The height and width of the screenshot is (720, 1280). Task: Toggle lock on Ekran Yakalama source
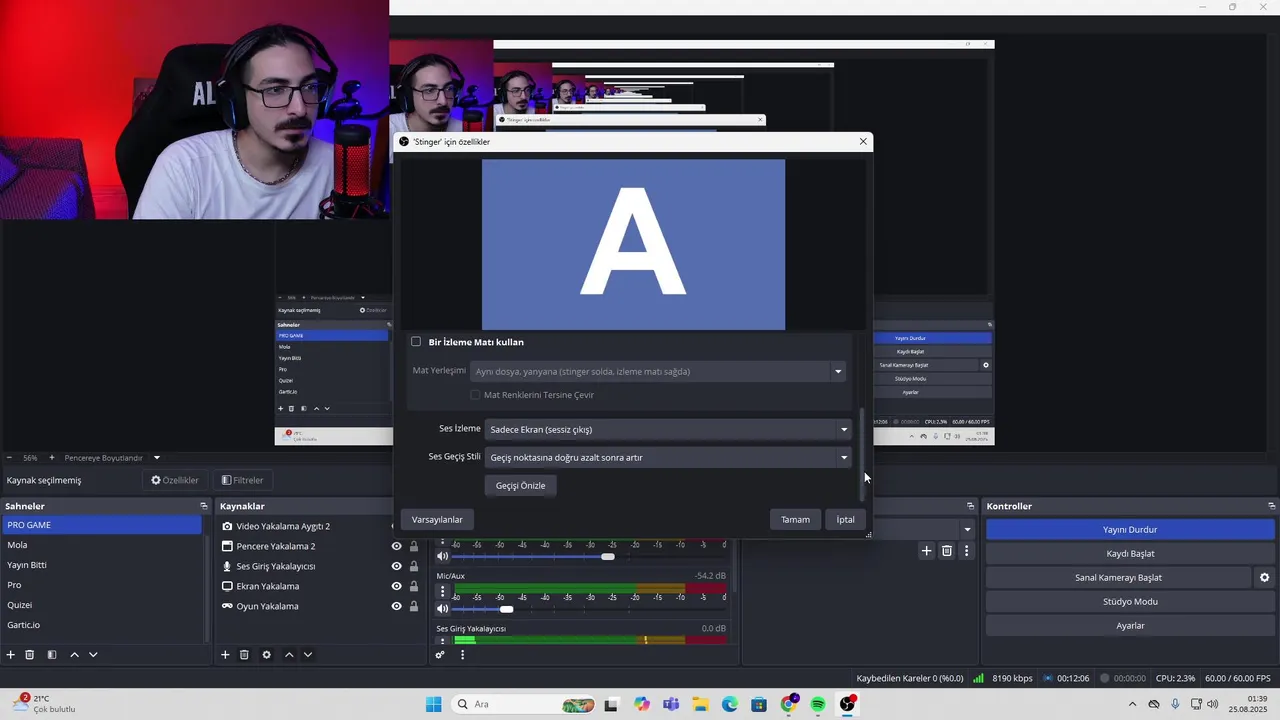pos(414,586)
